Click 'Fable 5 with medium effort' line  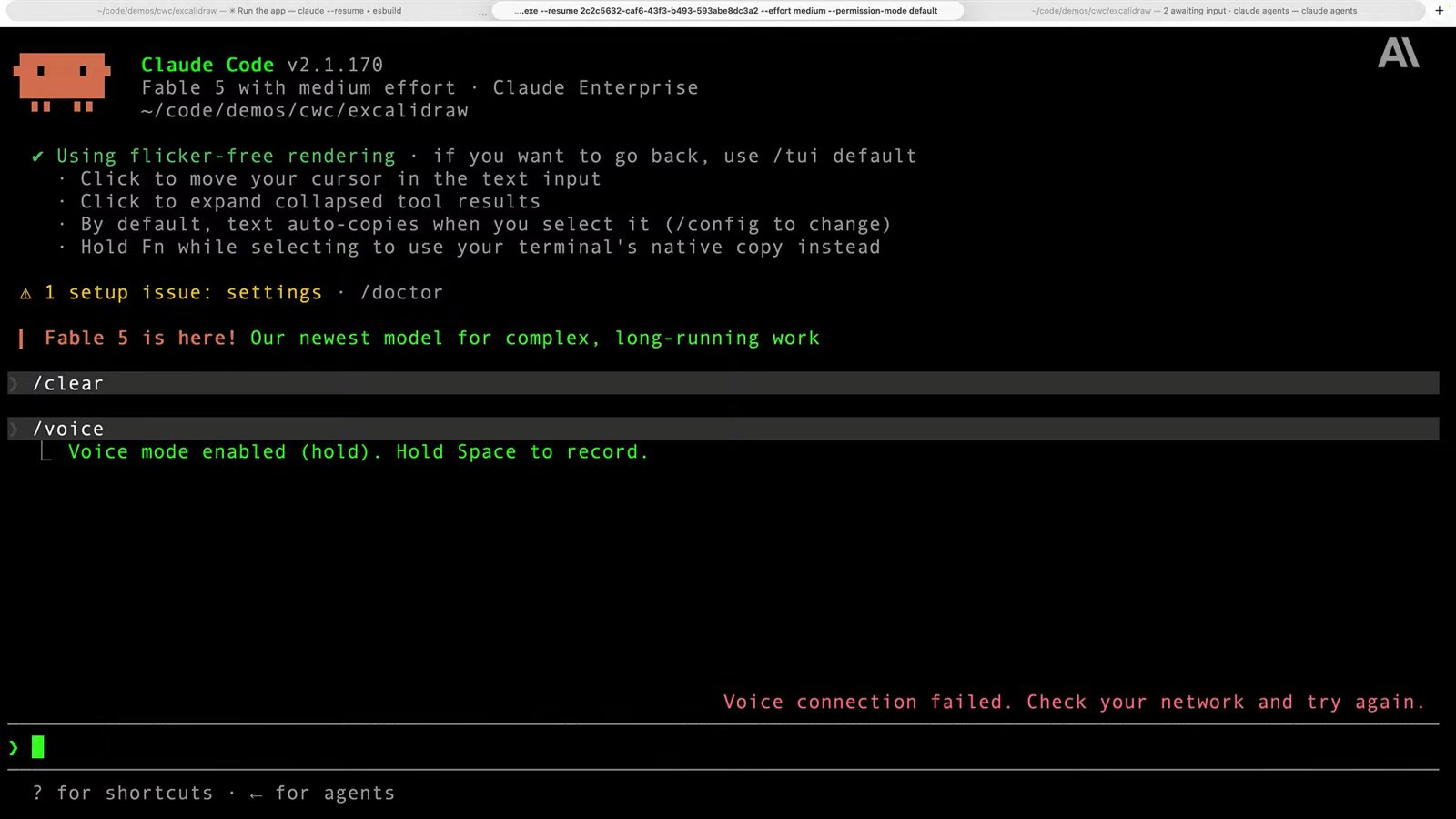(298, 88)
